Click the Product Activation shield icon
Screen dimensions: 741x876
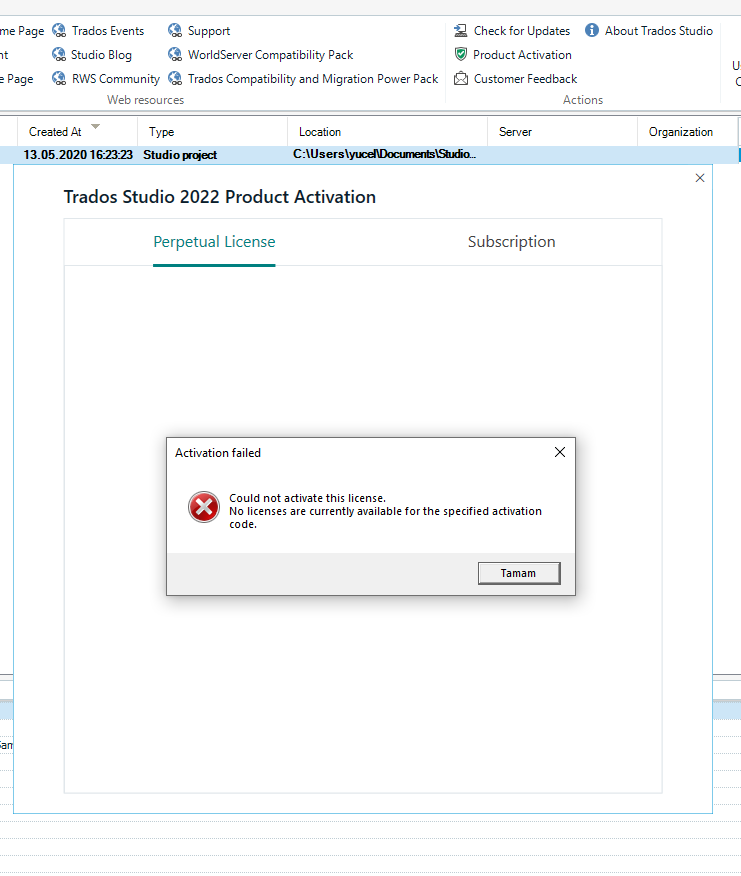pos(460,54)
